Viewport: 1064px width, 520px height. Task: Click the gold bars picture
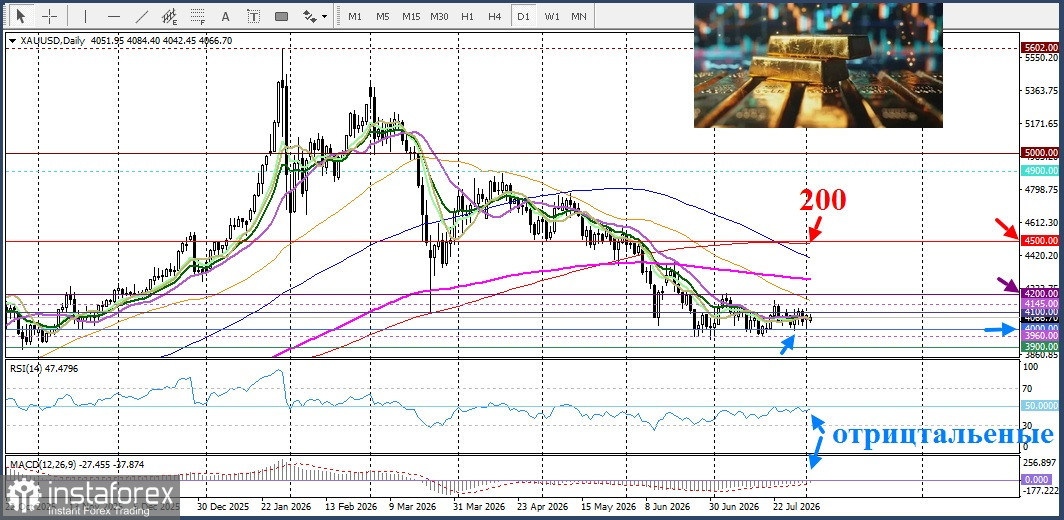coord(818,65)
